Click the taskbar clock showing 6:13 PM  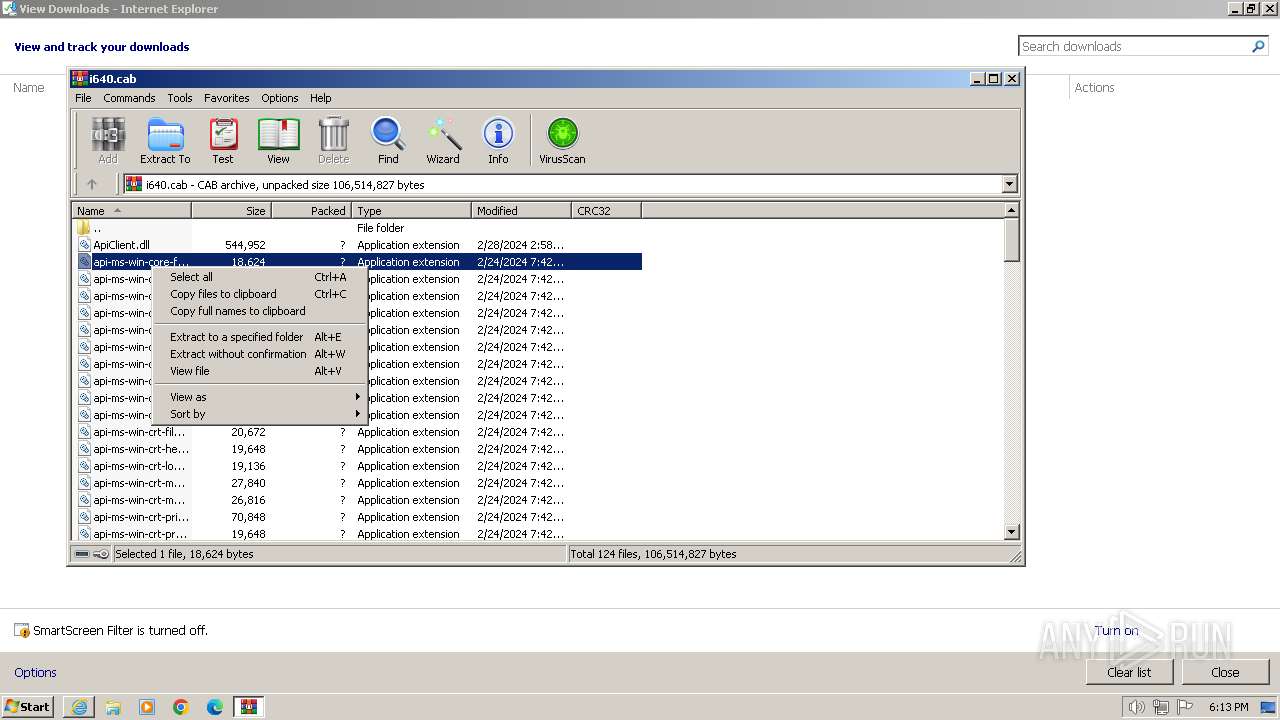tap(1229, 707)
